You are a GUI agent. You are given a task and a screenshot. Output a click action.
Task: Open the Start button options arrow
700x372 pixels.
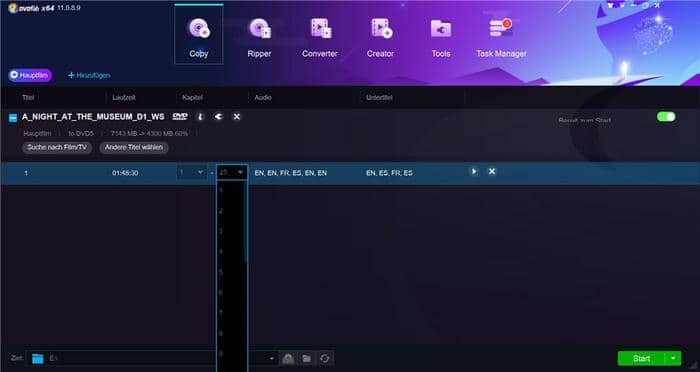tap(673, 358)
